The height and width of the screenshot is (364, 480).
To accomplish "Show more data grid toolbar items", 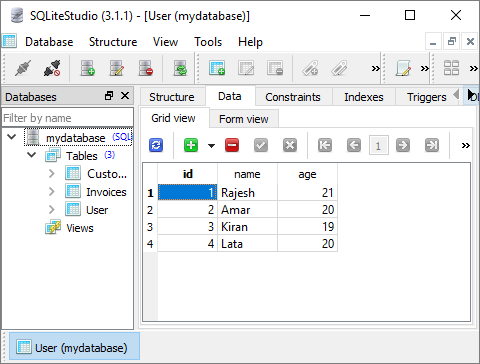I will (x=466, y=145).
